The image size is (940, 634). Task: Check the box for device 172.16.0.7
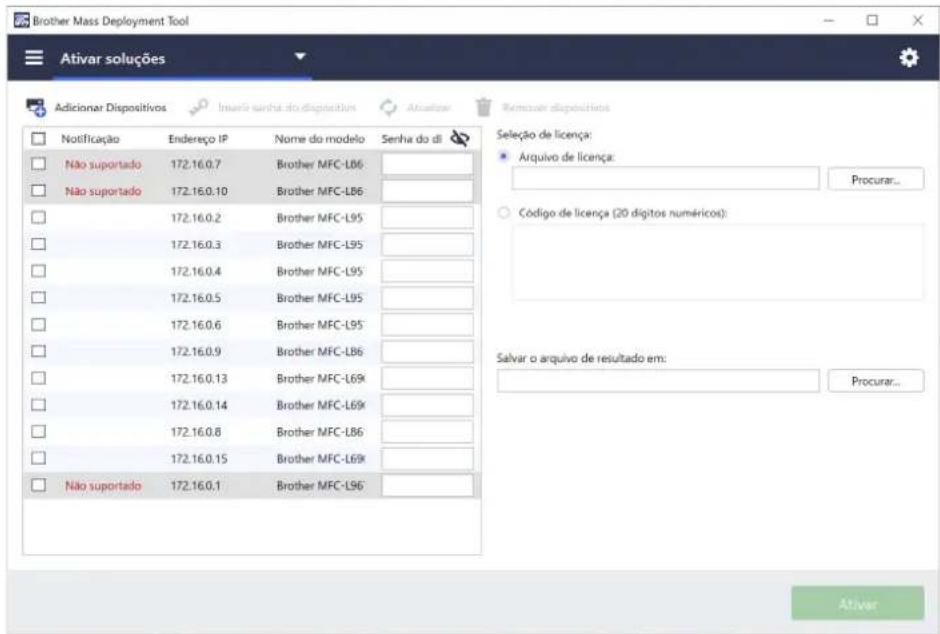(38, 164)
